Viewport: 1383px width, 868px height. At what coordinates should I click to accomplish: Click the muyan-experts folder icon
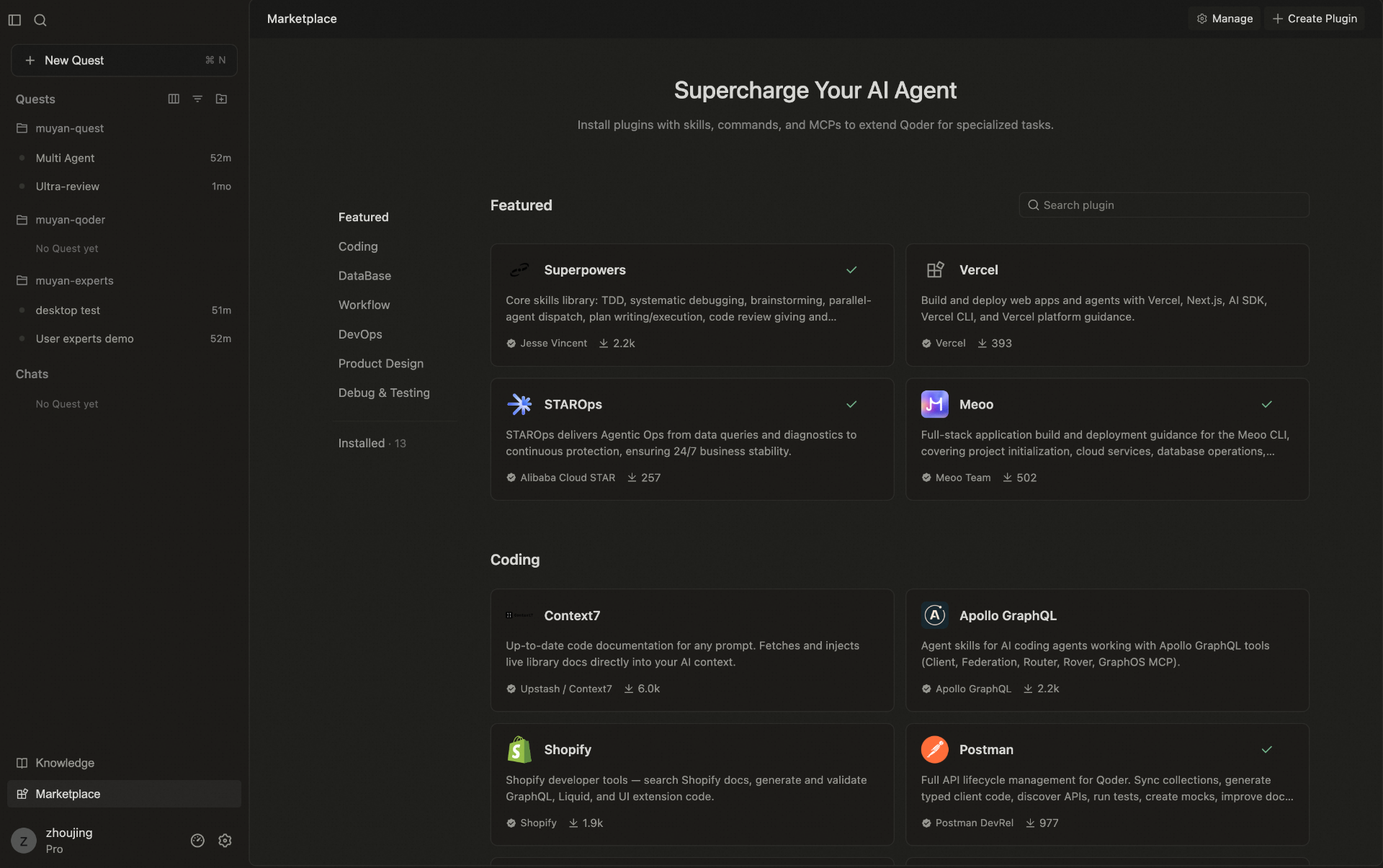(22, 280)
